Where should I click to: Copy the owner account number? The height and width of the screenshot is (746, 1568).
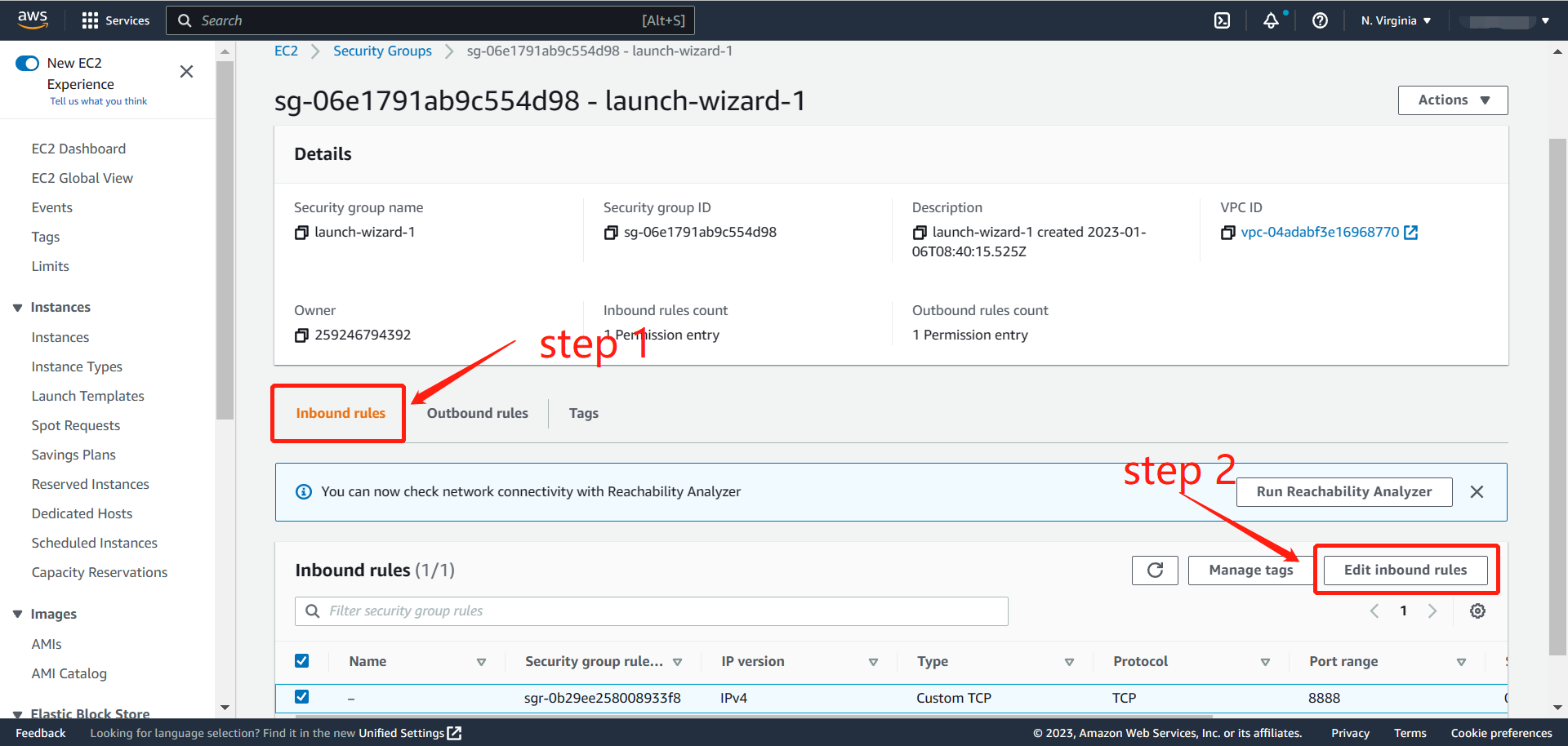(x=301, y=335)
